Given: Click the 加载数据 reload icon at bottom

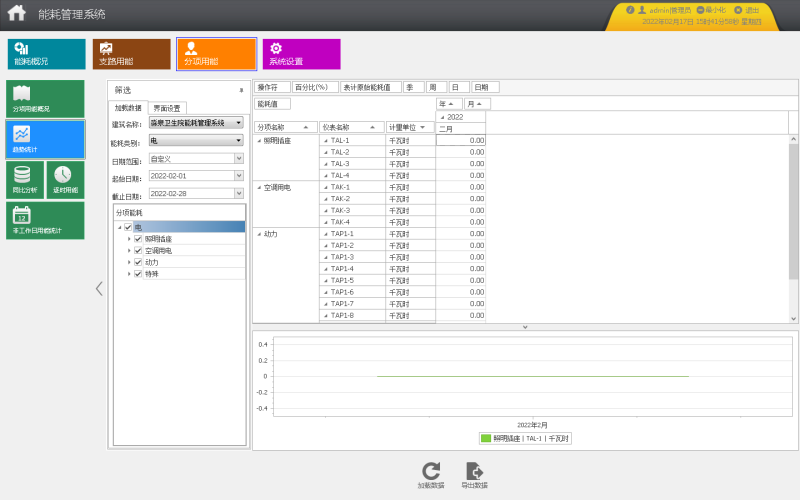Looking at the screenshot, I should [x=431, y=471].
